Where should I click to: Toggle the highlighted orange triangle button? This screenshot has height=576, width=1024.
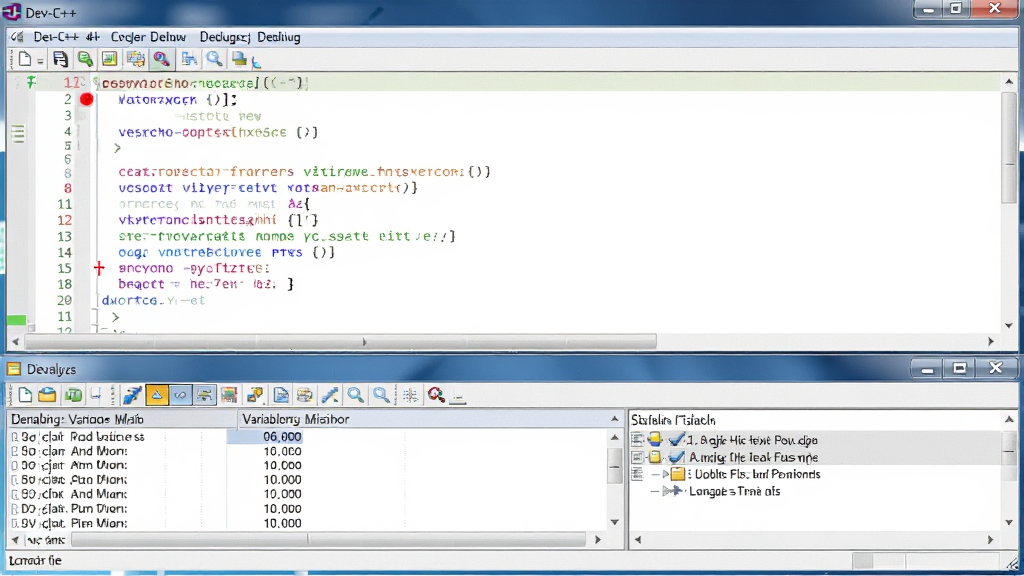(x=157, y=394)
